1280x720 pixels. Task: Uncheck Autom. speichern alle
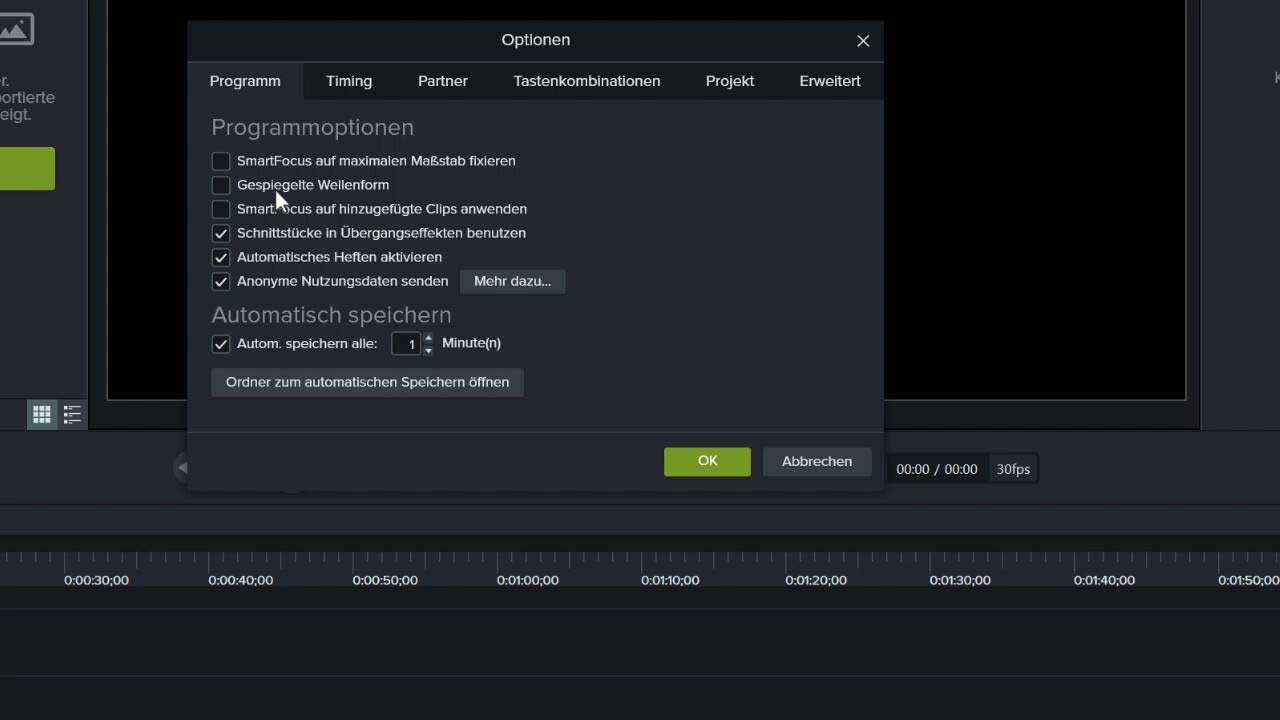pyautogui.click(x=221, y=343)
